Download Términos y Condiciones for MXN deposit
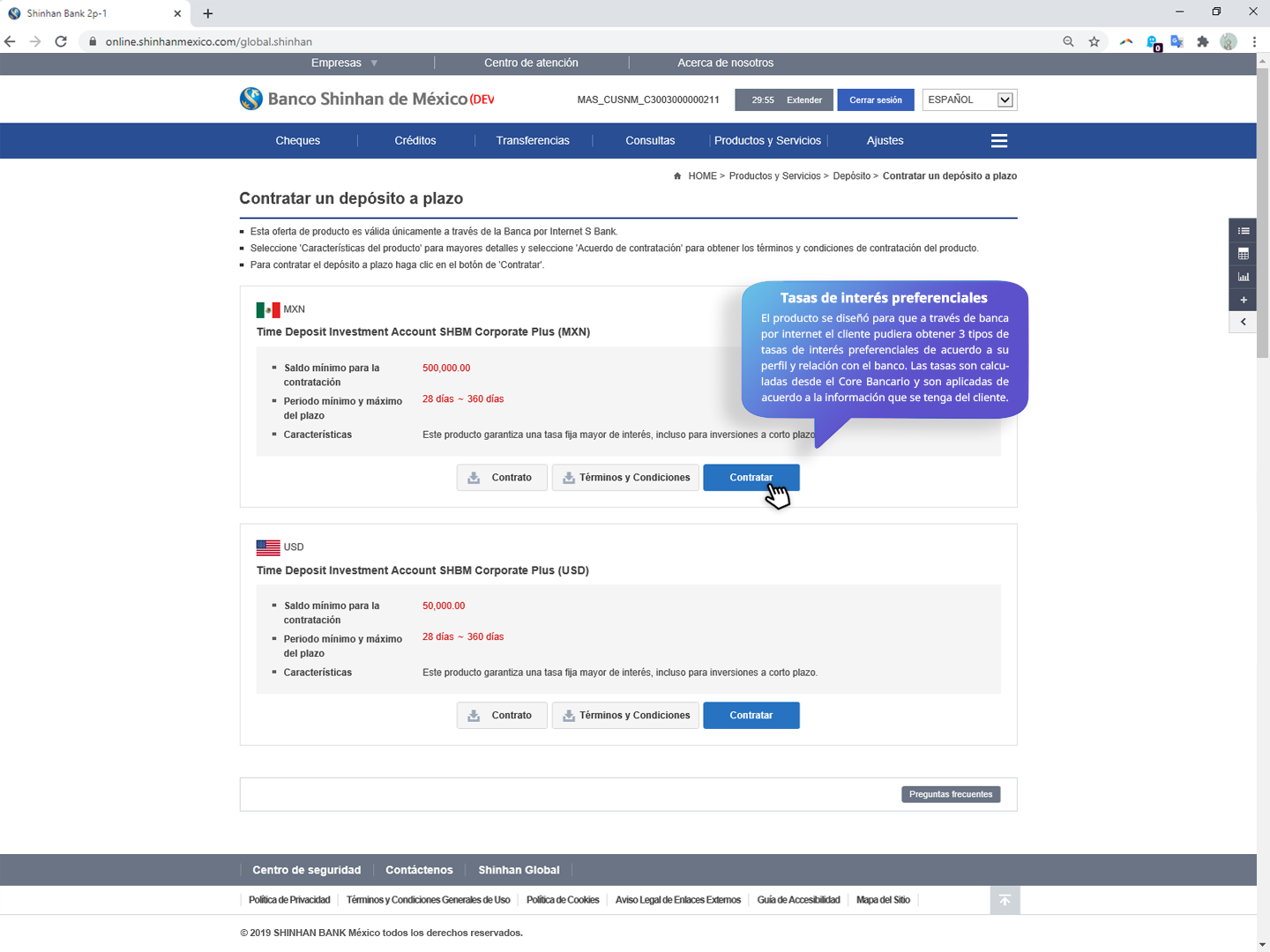 point(625,478)
